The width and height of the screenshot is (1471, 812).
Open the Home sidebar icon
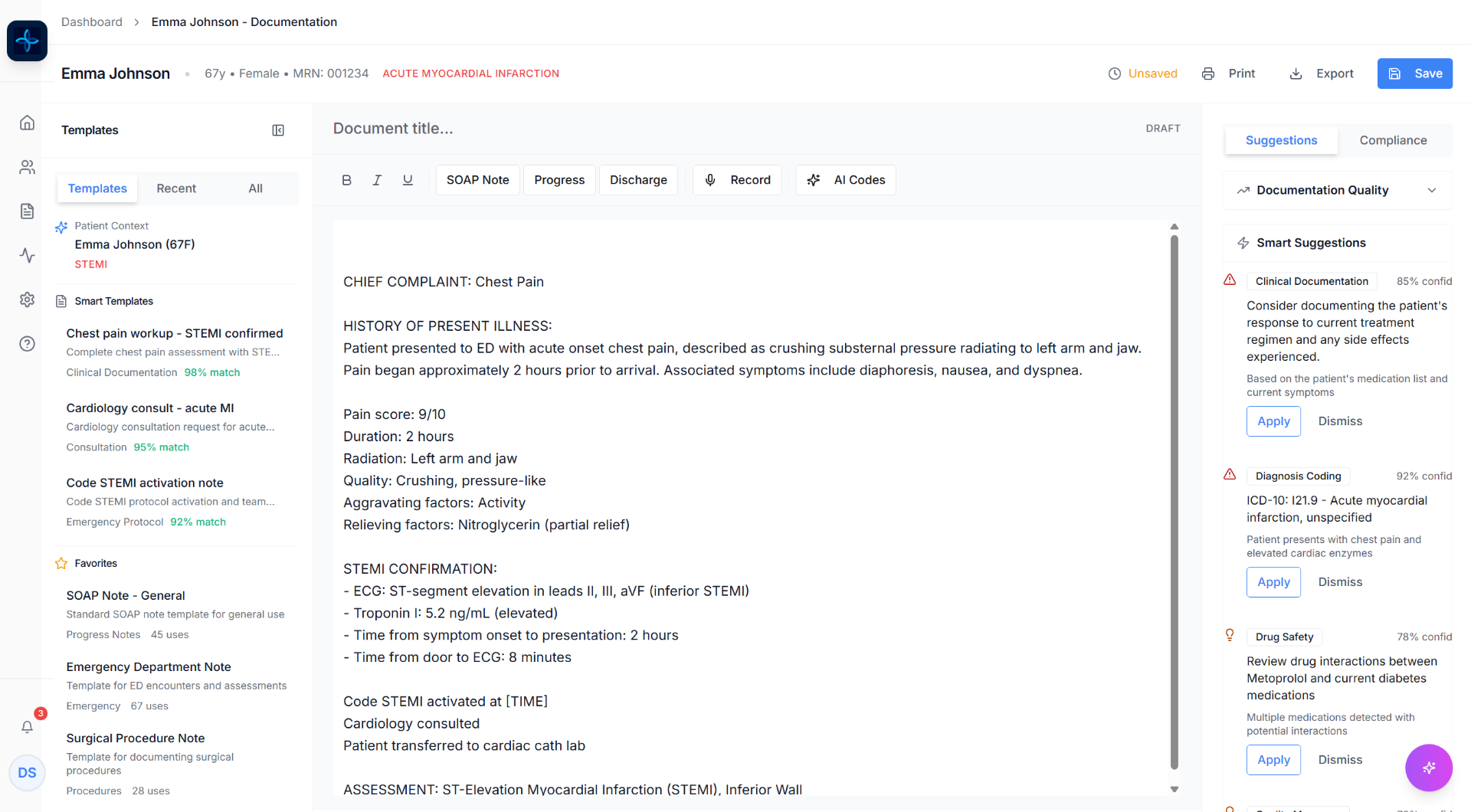pos(27,123)
